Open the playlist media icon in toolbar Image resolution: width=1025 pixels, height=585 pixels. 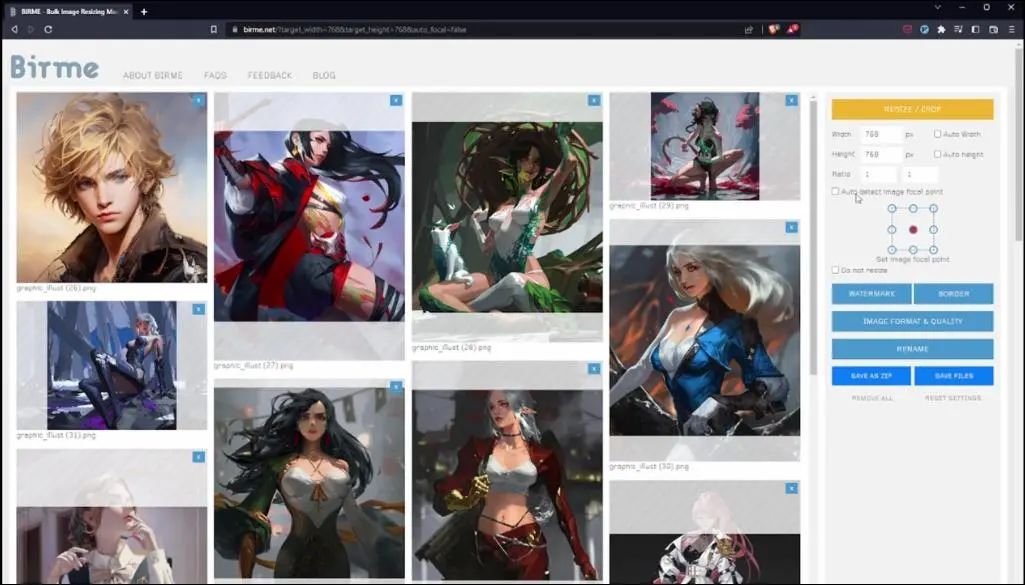958,29
